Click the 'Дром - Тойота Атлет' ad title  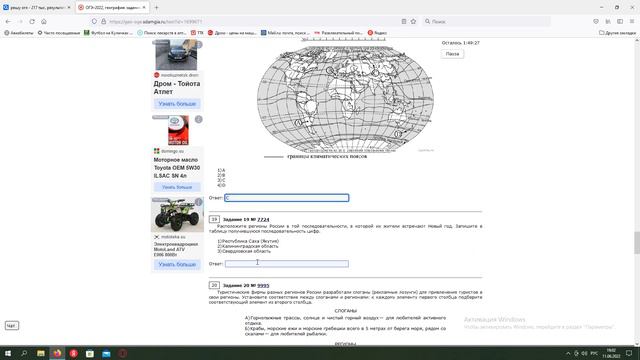pos(177,88)
